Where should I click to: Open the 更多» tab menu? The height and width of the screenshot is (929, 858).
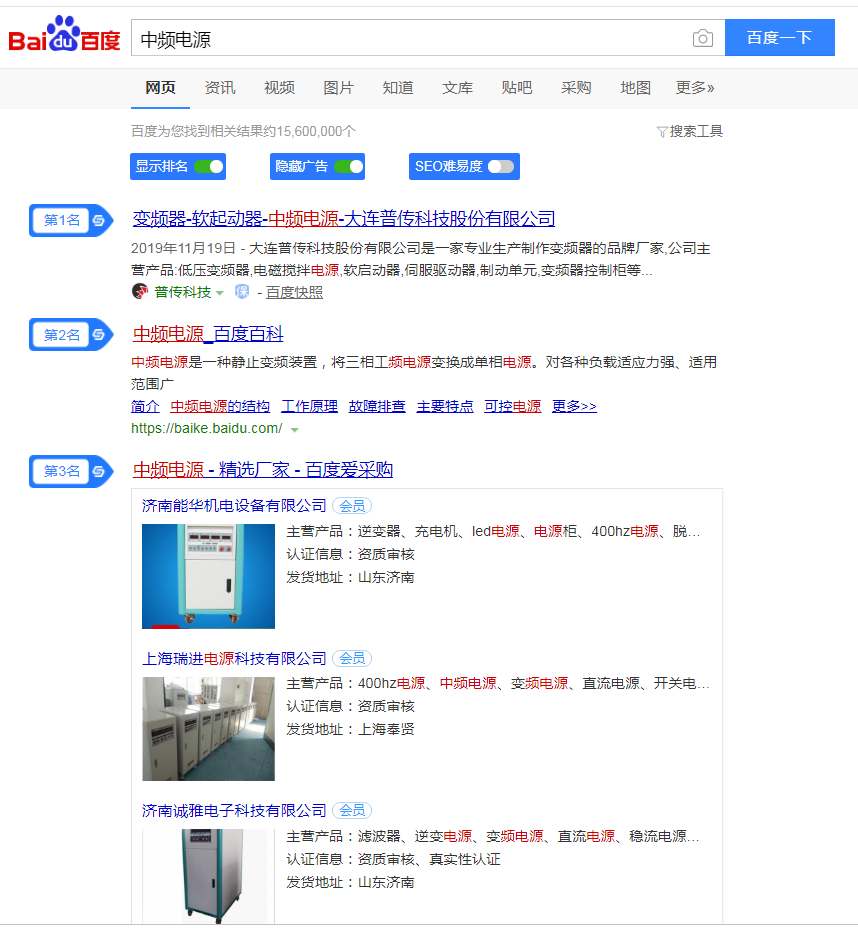coord(695,88)
